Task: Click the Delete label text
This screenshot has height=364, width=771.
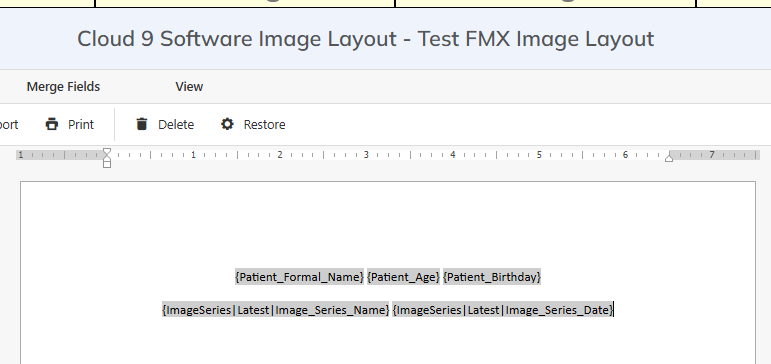Action: pos(176,124)
